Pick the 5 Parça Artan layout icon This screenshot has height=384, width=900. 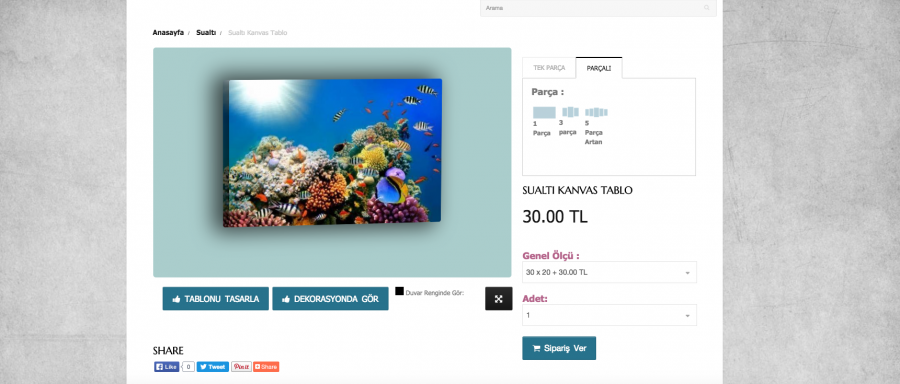(596, 113)
